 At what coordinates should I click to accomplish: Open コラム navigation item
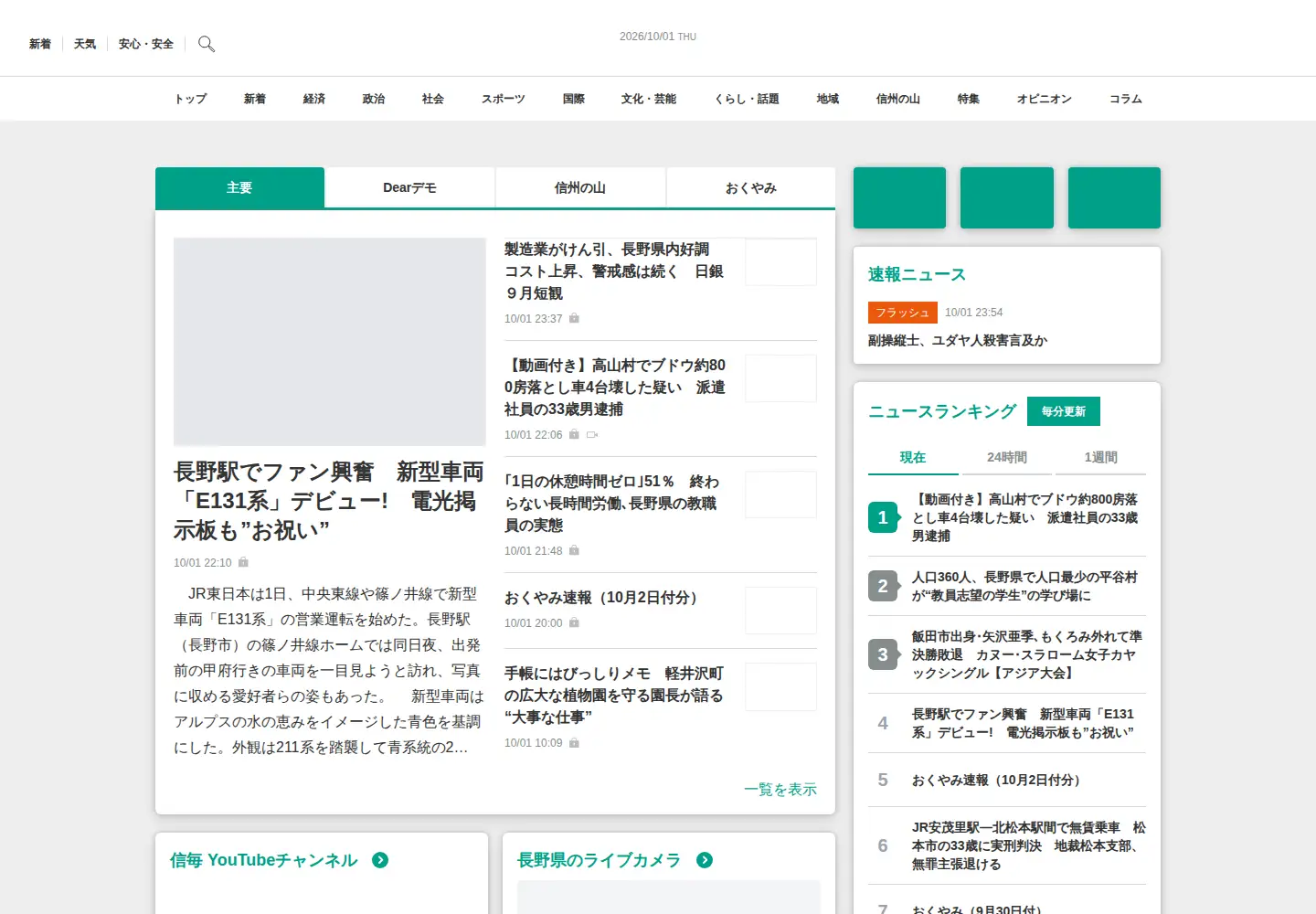click(x=1126, y=99)
